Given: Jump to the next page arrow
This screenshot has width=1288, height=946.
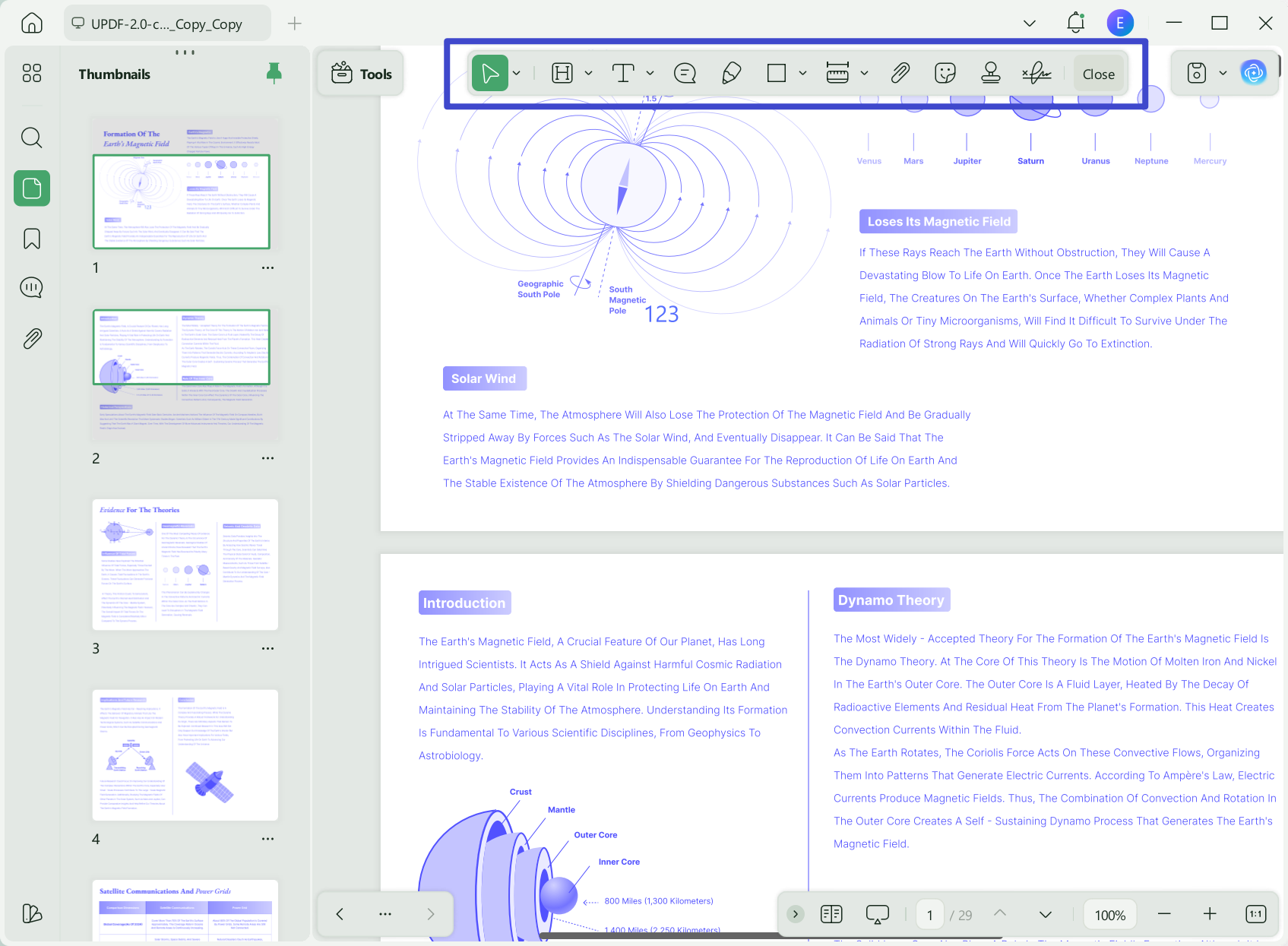Looking at the screenshot, I should 1046,915.
